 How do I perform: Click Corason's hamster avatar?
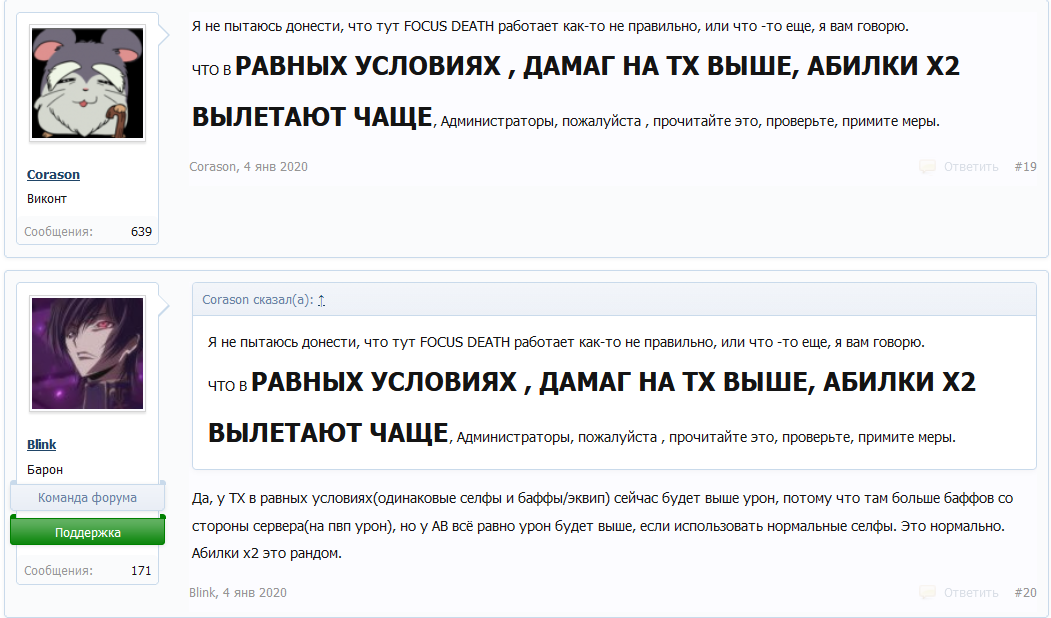coord(87,82)
